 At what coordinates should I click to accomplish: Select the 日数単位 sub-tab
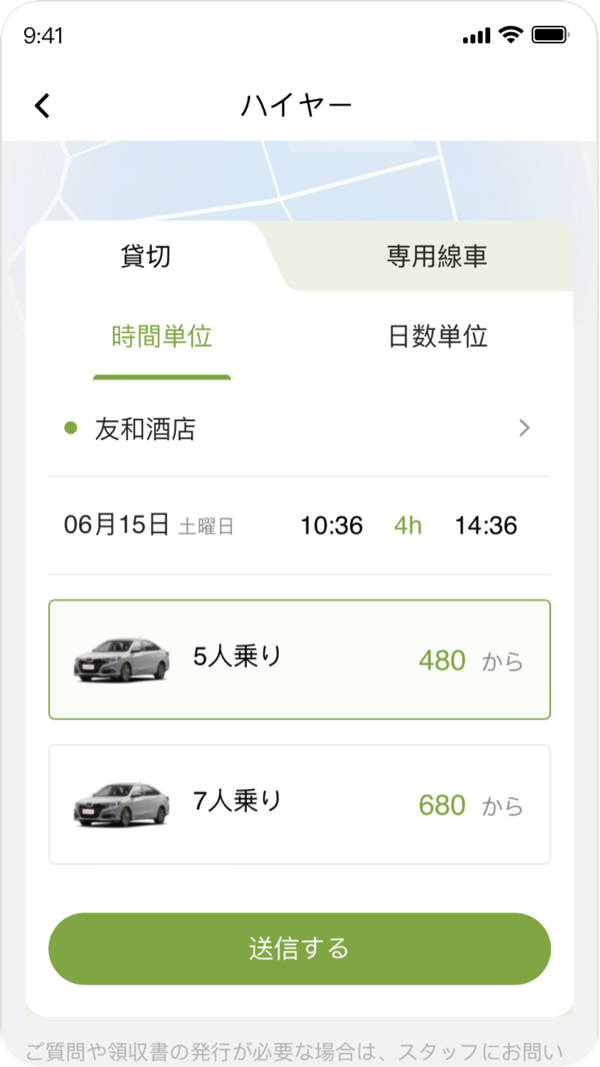click(x=437, y=337)
